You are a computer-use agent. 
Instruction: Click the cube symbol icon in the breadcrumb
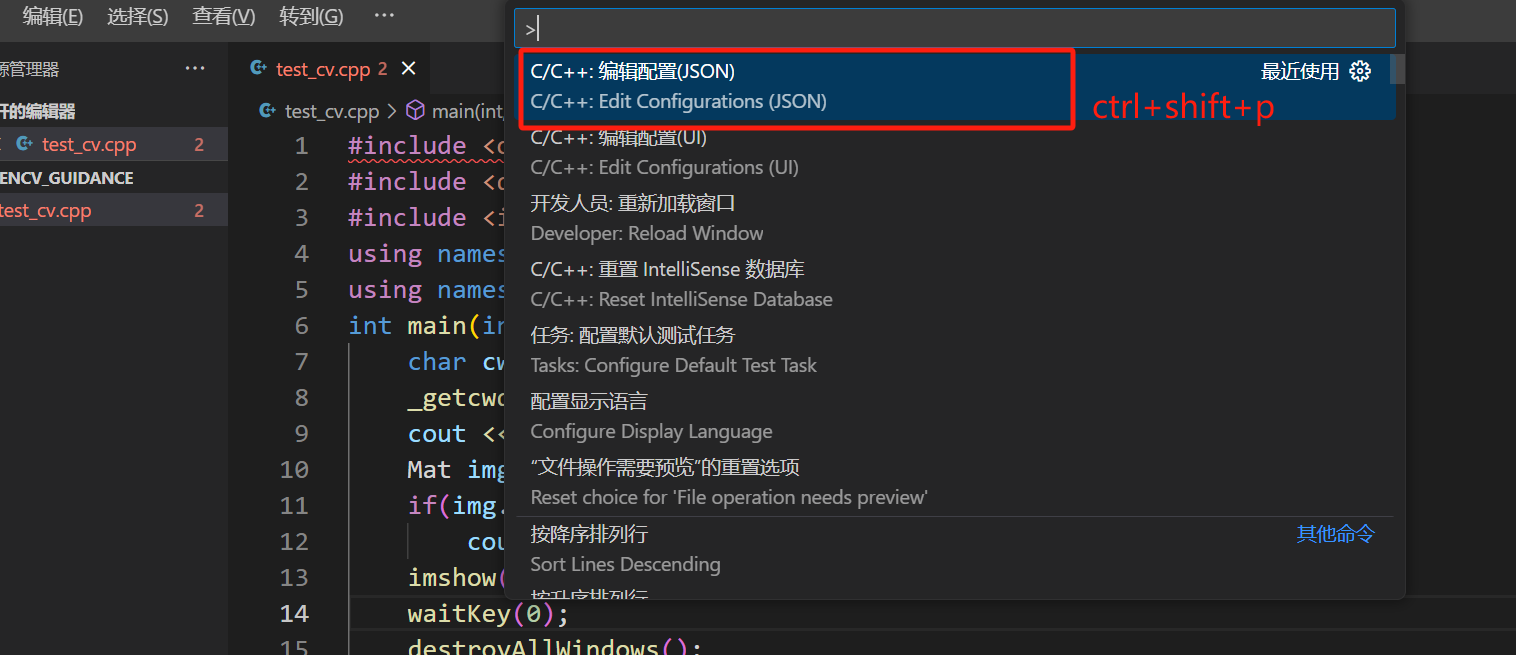(415, 111)
